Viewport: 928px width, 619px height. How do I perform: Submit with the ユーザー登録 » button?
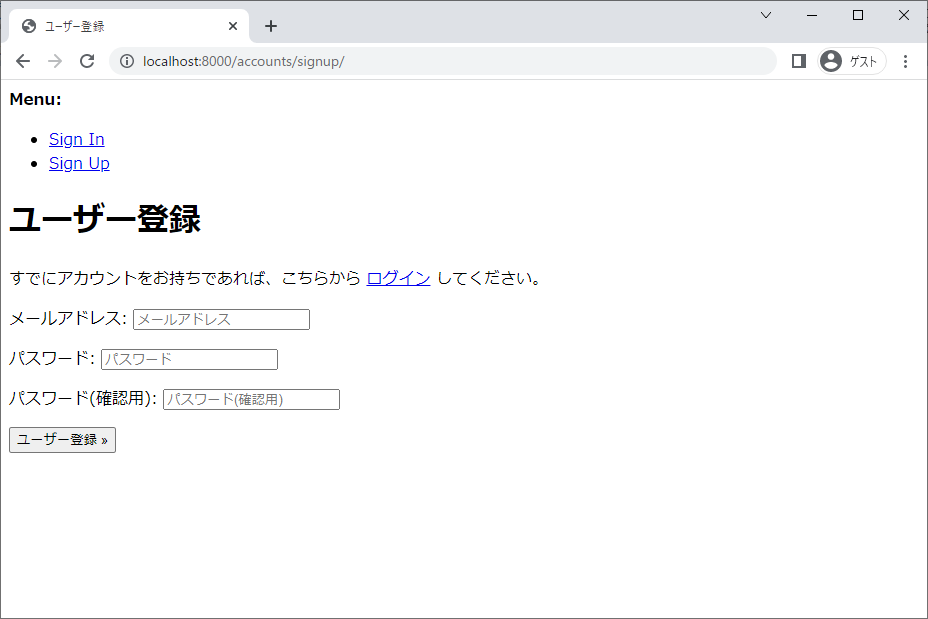coord(63,440)
